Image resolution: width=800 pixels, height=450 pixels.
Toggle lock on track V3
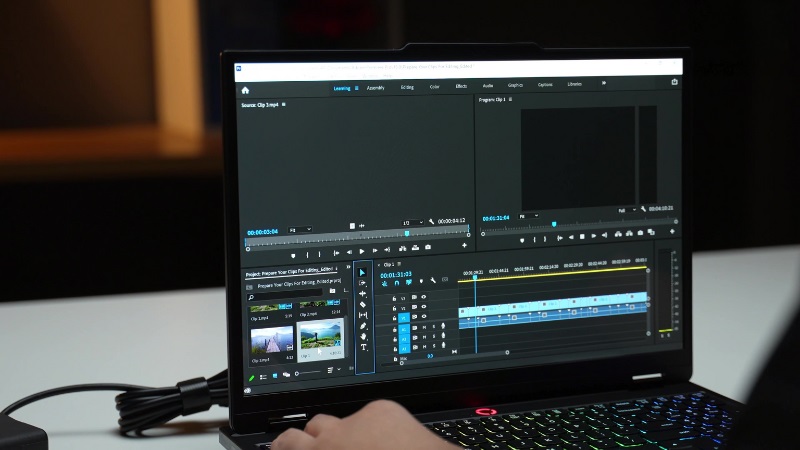[x=394, y=298]
